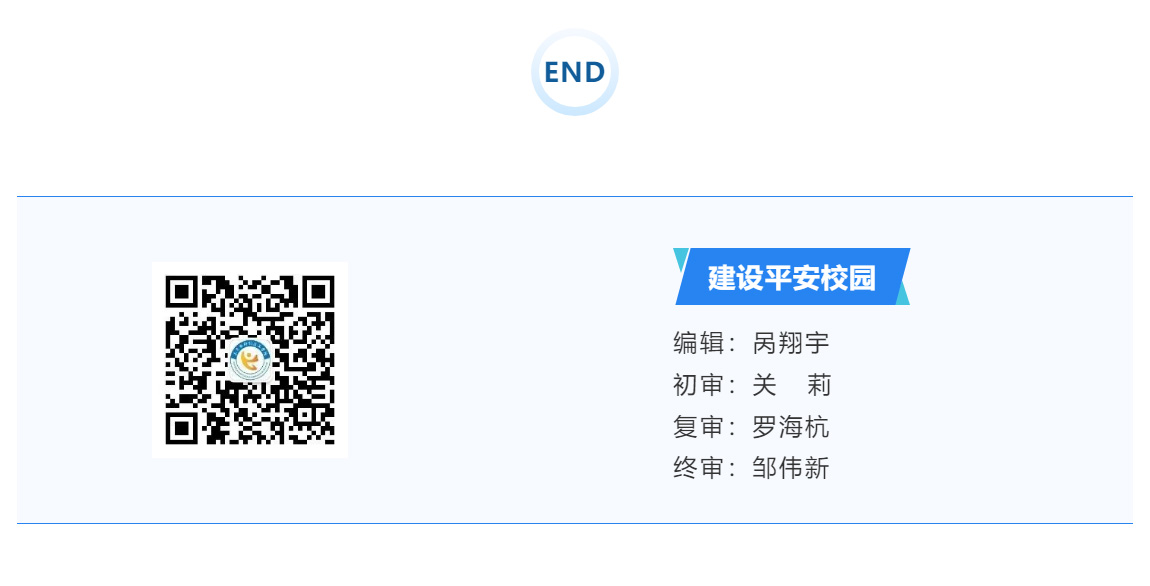This screenshot has width=1150, height=586.
Task: Click editor name 呙翔宇
Action: pyautogui.click(x=791, y=343)
